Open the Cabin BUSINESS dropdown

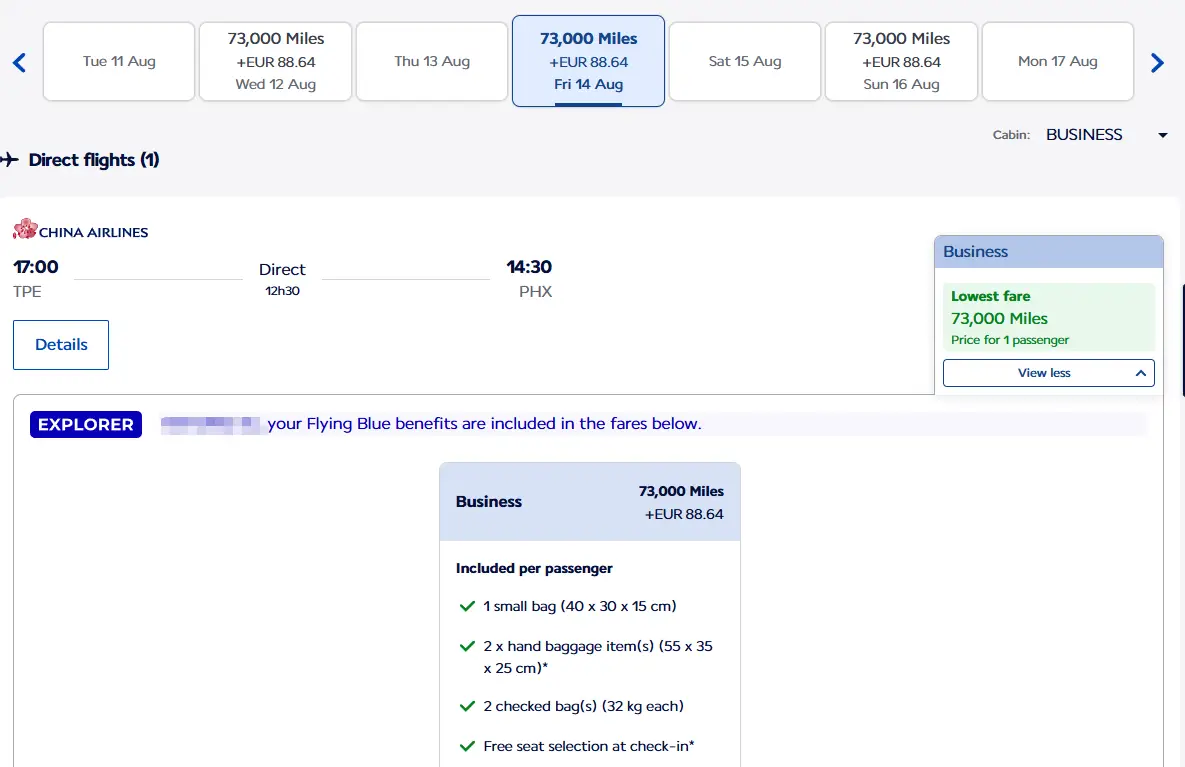click(x=1105, y=135)
